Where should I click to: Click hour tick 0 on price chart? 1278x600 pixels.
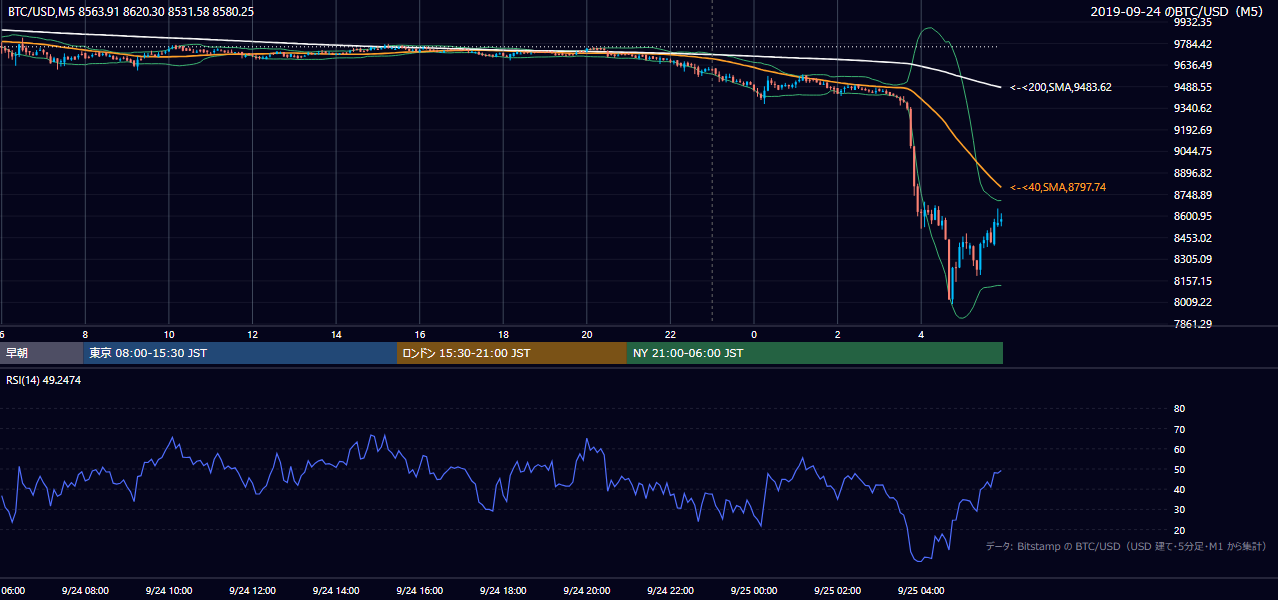[754, 334]
